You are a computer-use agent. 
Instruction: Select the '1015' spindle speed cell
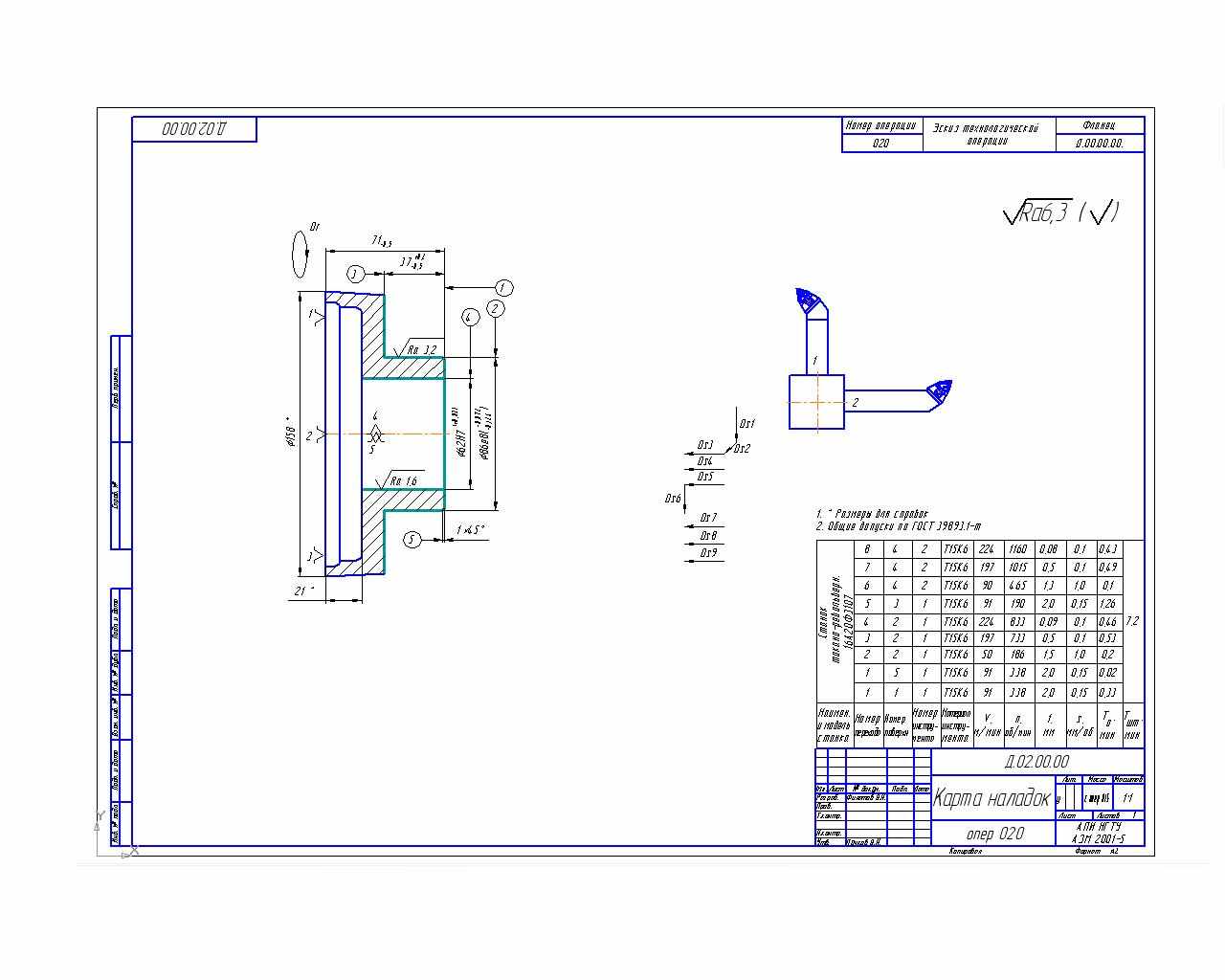(x=1017, y=568)
